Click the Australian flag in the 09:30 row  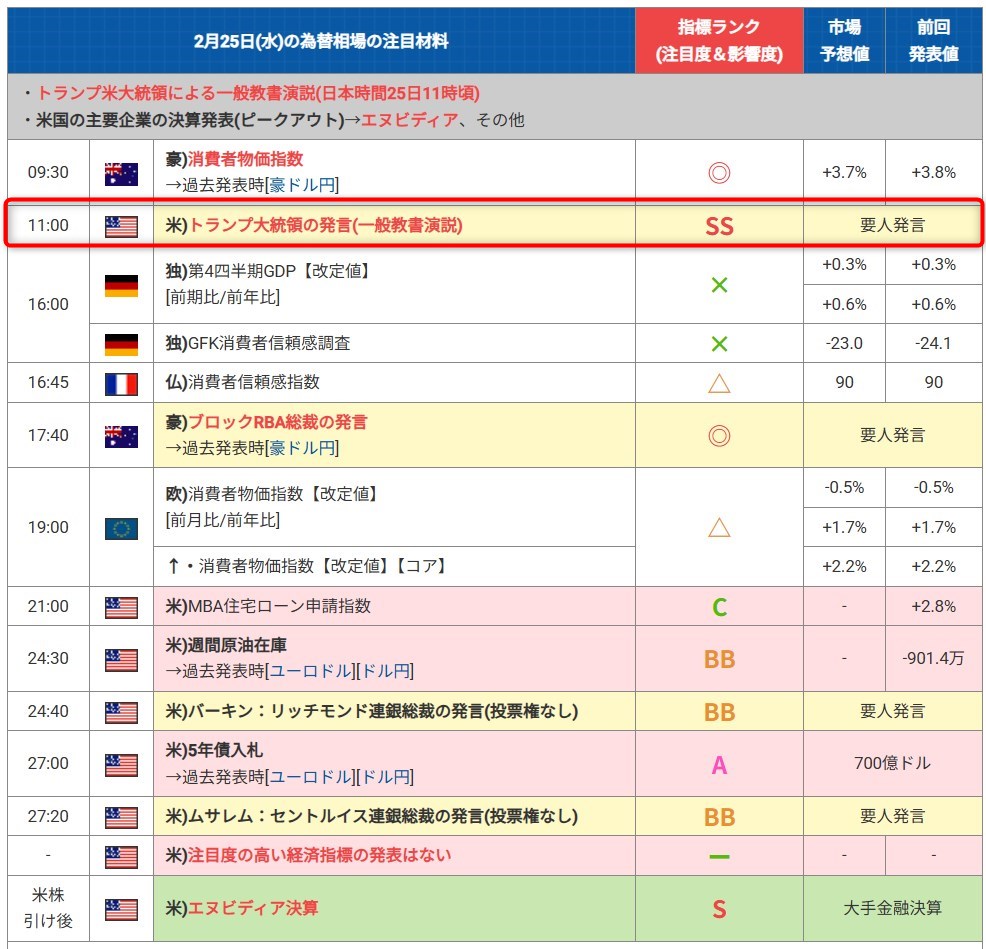click(121, 173)
